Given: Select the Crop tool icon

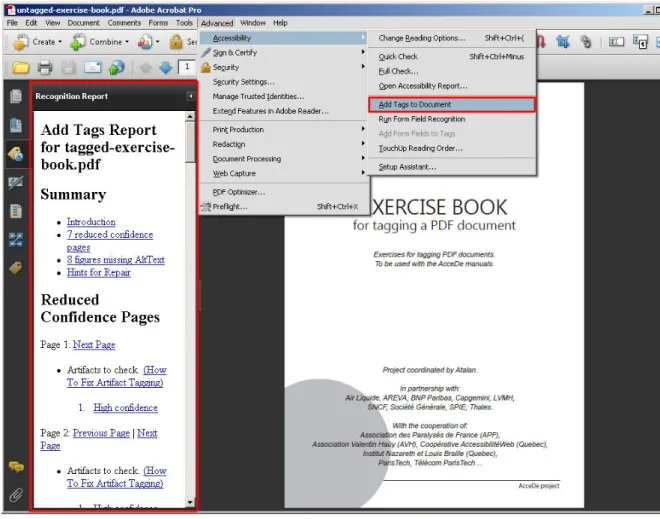Looking at the screenshot, I should pyautogui.click(x=563, y=42).
